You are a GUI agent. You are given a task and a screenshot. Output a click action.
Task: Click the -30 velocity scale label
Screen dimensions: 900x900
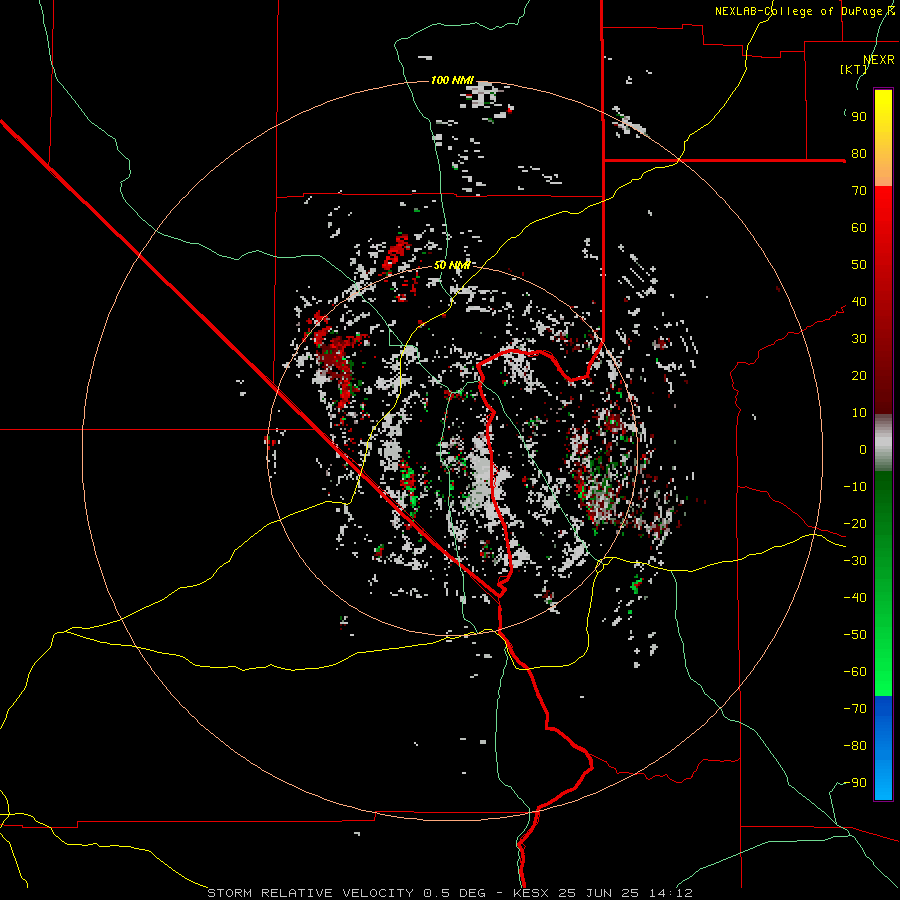tap(855, 561)
